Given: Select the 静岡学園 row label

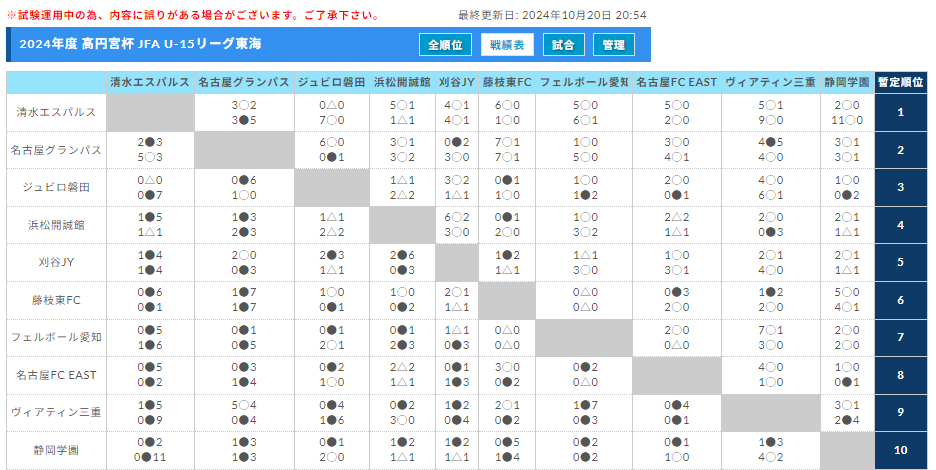Looking at the screenshot, I should coord(56,450).
